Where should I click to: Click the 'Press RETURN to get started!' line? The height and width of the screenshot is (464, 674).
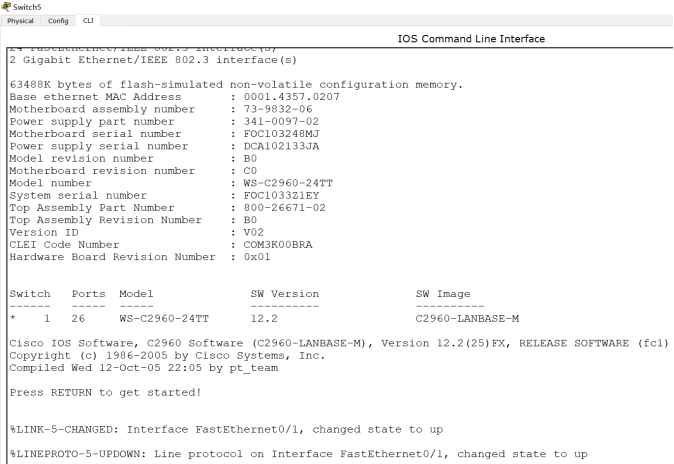click(x=105, y=393)
